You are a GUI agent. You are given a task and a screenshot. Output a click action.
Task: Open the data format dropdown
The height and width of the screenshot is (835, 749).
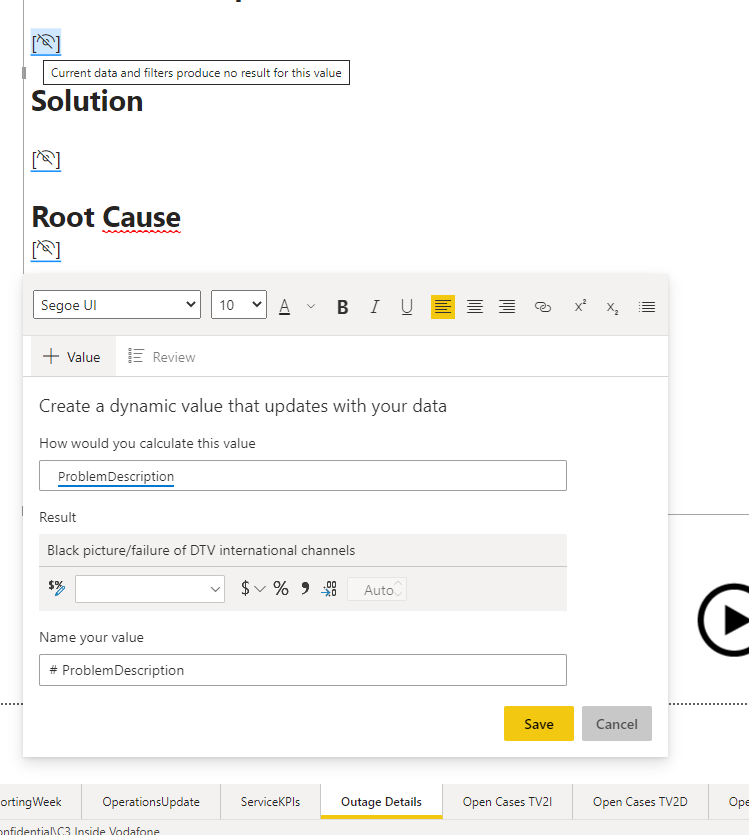point(150,589)
